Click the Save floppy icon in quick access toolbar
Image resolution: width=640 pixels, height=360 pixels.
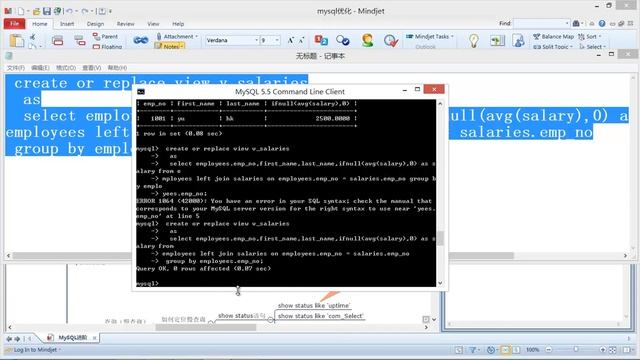(x=47, y=11)
